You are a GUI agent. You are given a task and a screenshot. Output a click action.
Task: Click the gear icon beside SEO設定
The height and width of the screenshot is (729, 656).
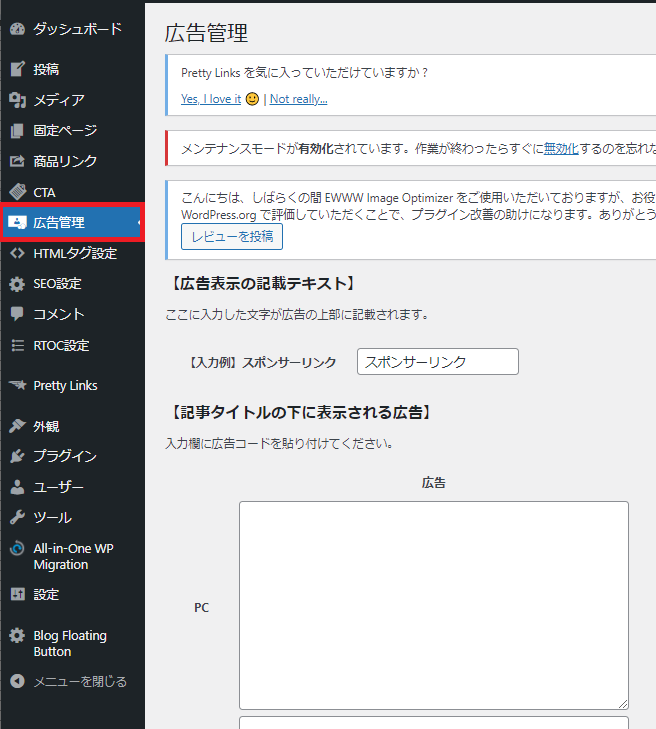point(17,284)
